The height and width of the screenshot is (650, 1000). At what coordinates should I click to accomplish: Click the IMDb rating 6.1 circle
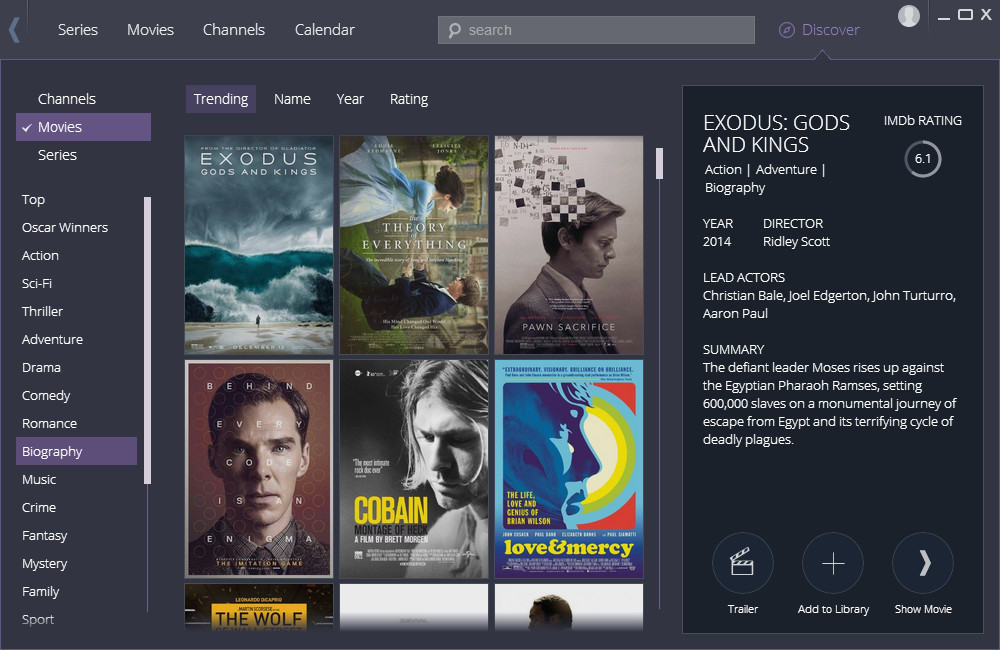tap(923, 159)
